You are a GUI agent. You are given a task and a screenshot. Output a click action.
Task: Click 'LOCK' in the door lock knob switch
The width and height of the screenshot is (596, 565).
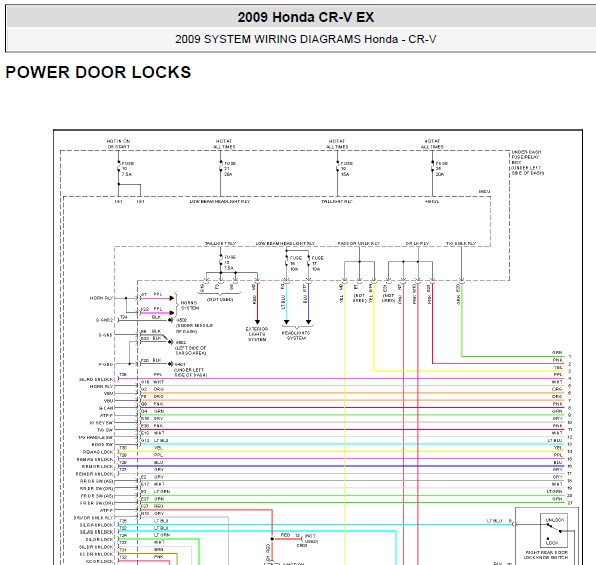coord(552,543)
